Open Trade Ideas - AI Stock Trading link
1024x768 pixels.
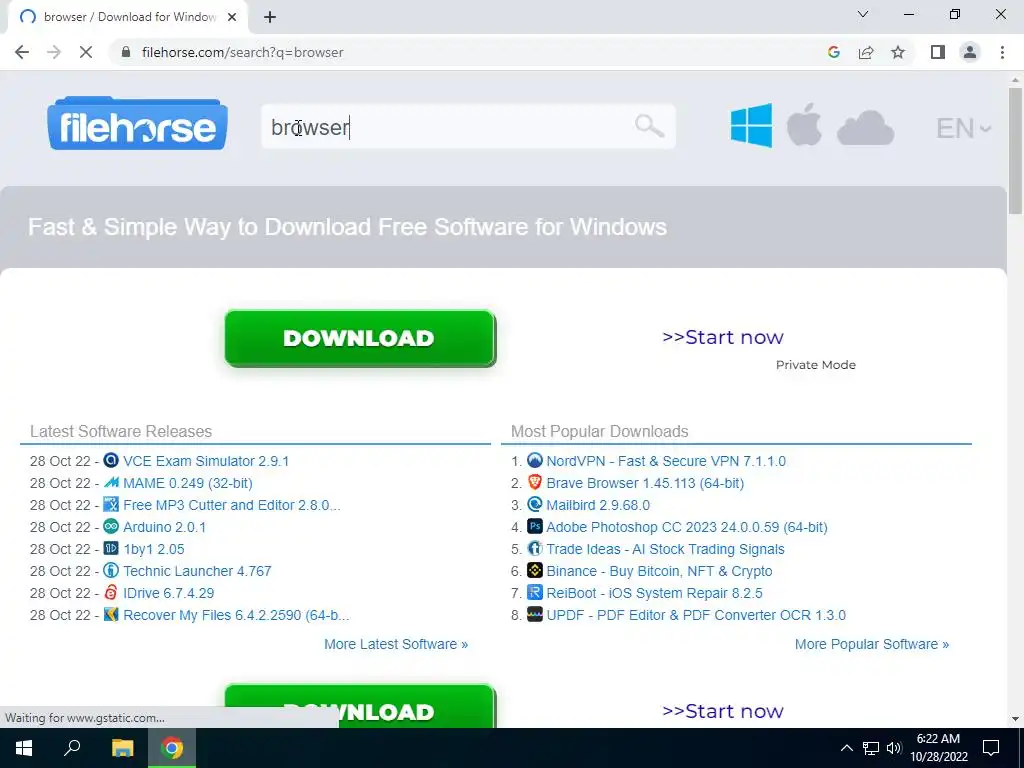click(665, 549)
